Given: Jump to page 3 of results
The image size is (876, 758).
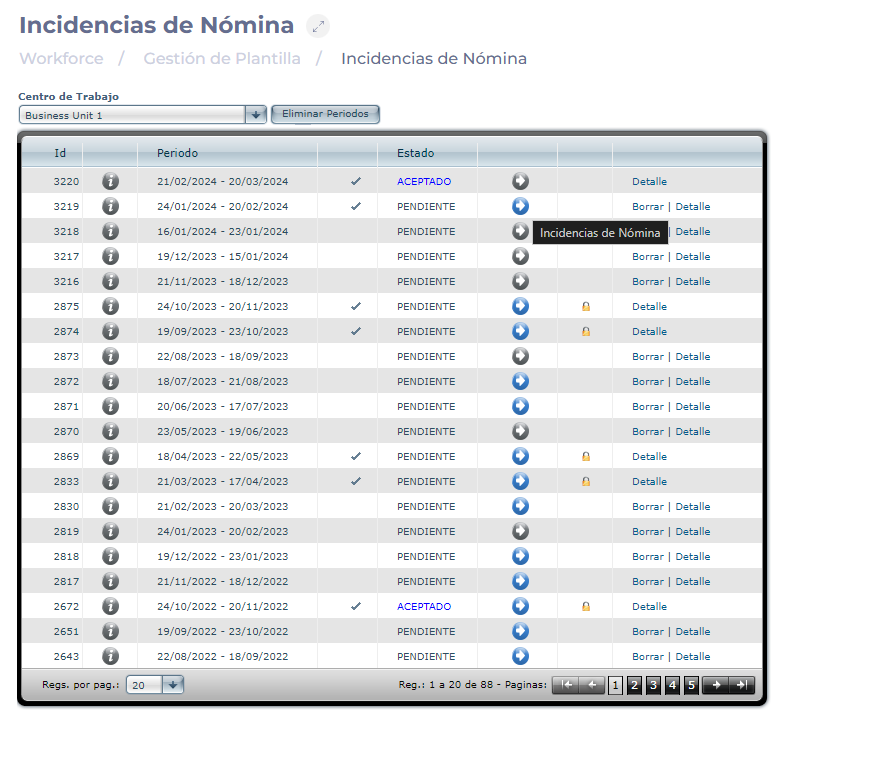Looking at the screenshot, I should pyautogui.click(x=653, y=685).
